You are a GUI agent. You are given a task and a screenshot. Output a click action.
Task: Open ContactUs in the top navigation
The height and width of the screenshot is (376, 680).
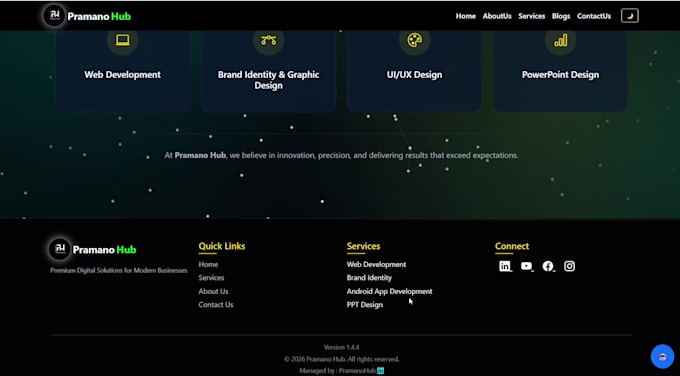tap(594, 16)
